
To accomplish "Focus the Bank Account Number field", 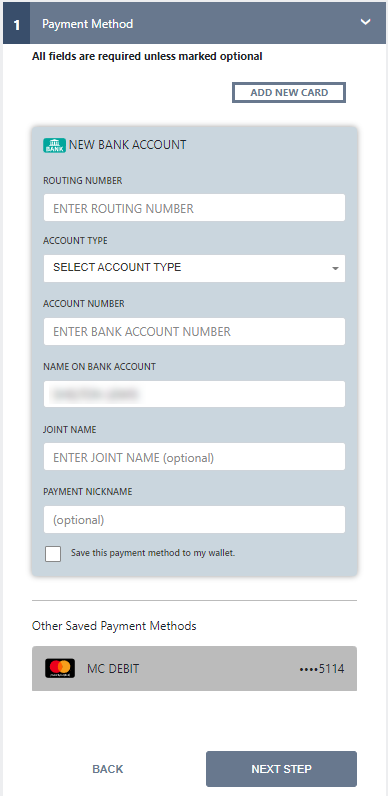I will (194, 331).
